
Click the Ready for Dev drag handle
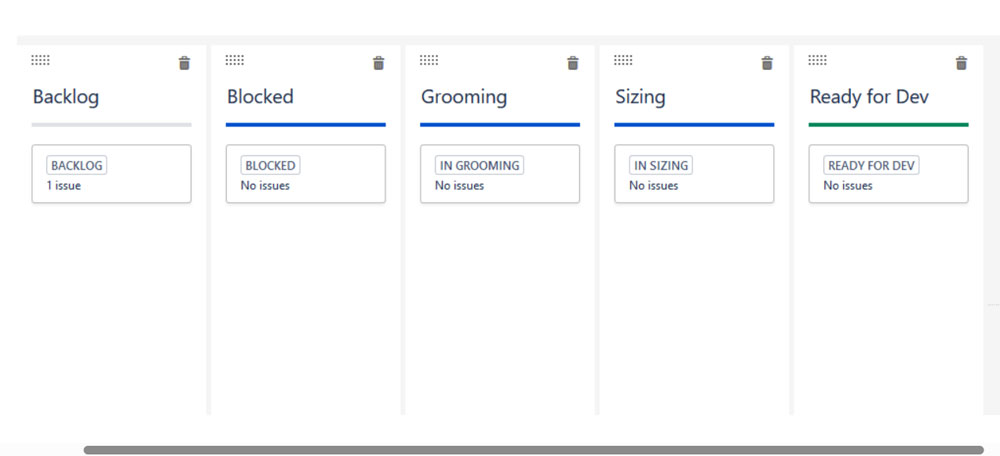(817, 60)
